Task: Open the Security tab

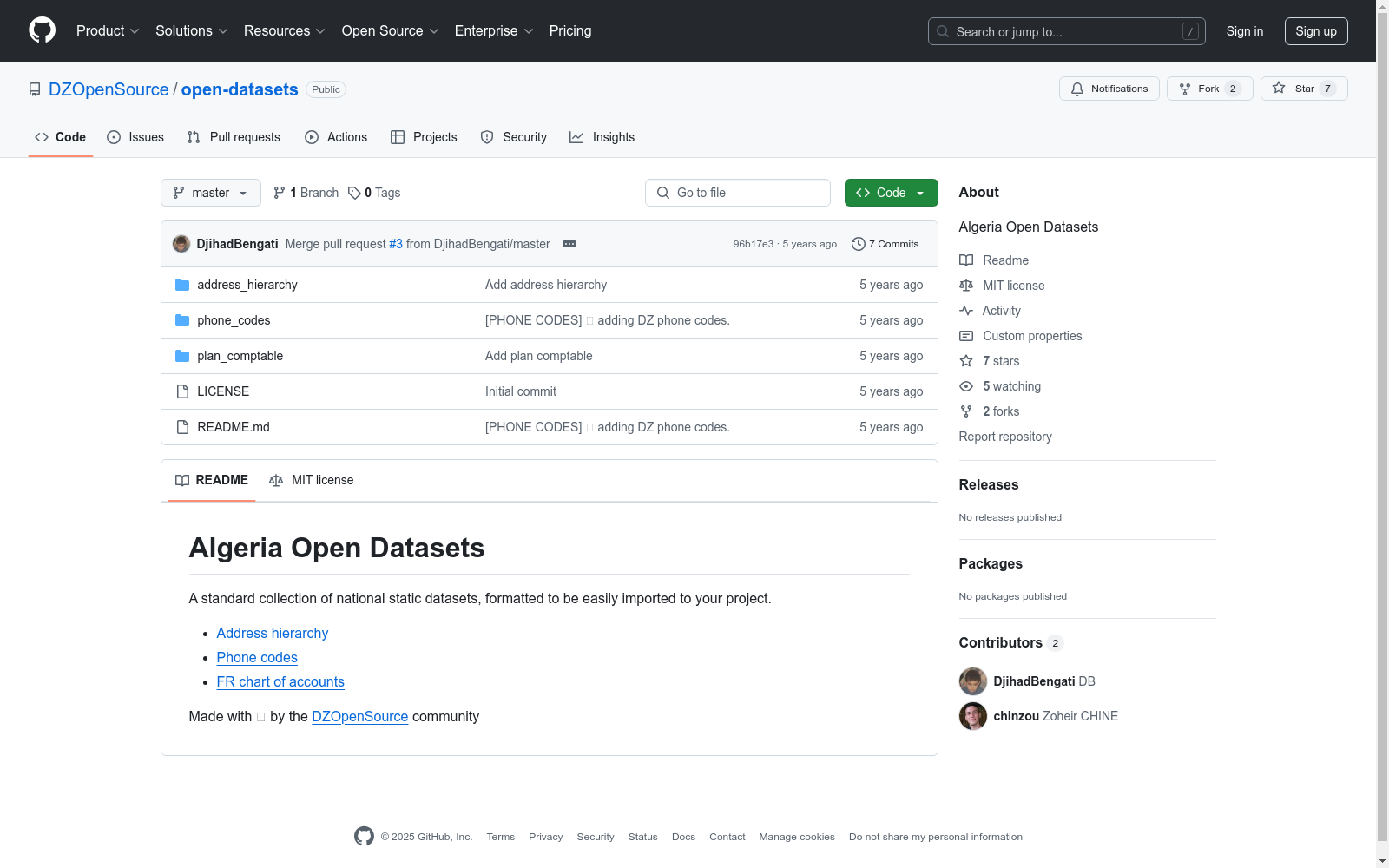Action: point(514,137)
